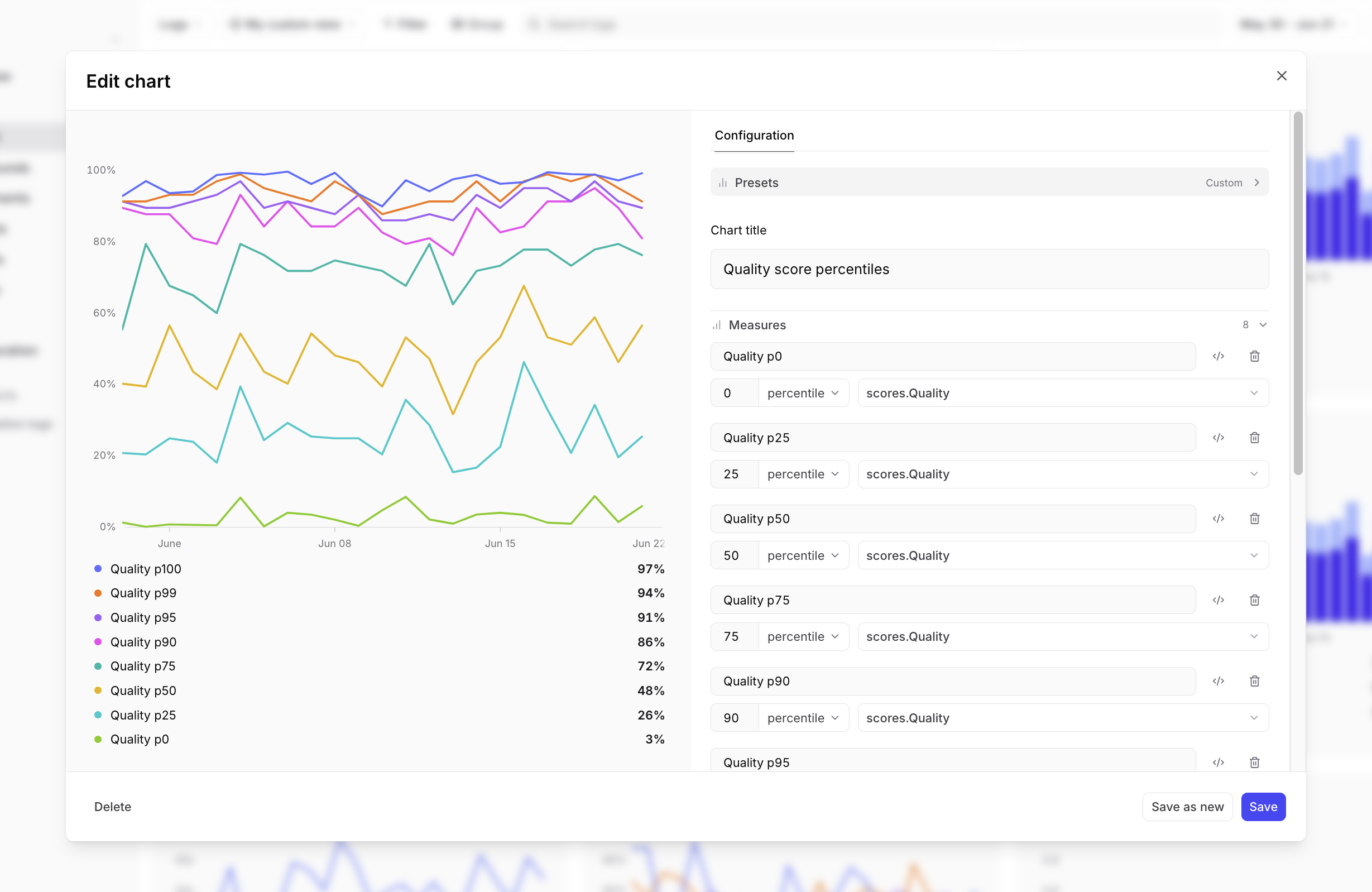This screenshot has height=892, width=1372.
Task: Delete the Quality p90 measure
Action: tap(1254, 682)
